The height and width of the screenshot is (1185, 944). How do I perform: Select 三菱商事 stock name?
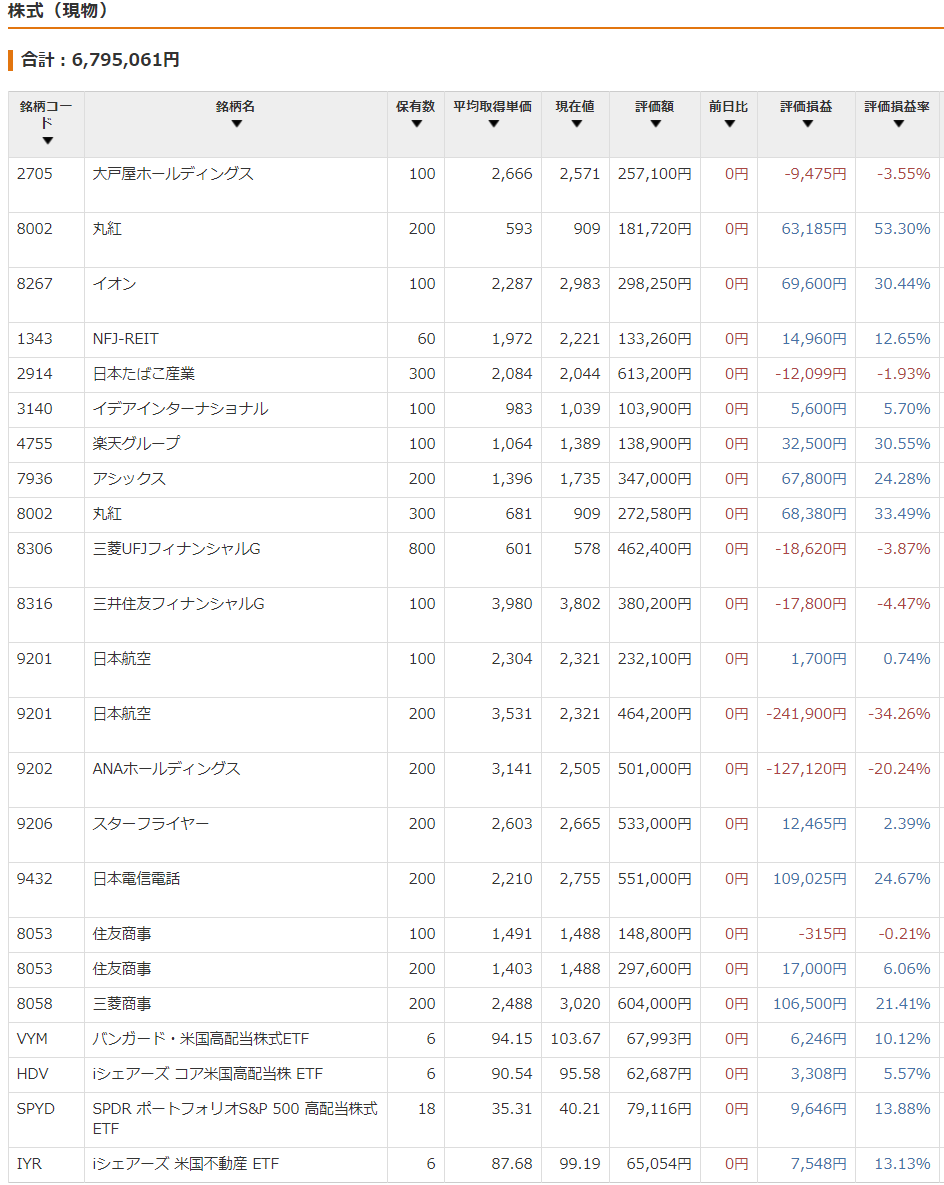coord(122,1004)
